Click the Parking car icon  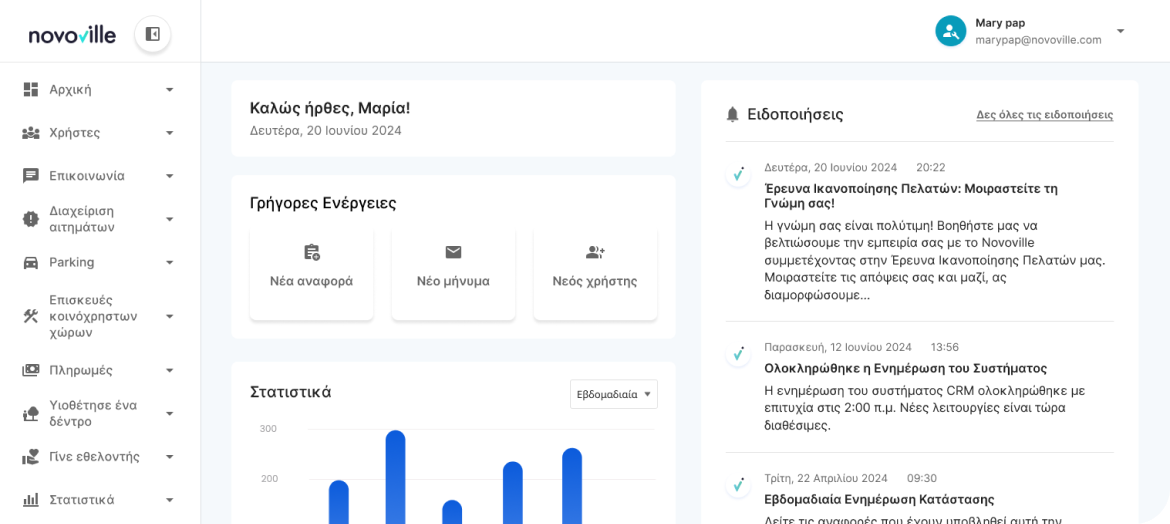[31, 262]
